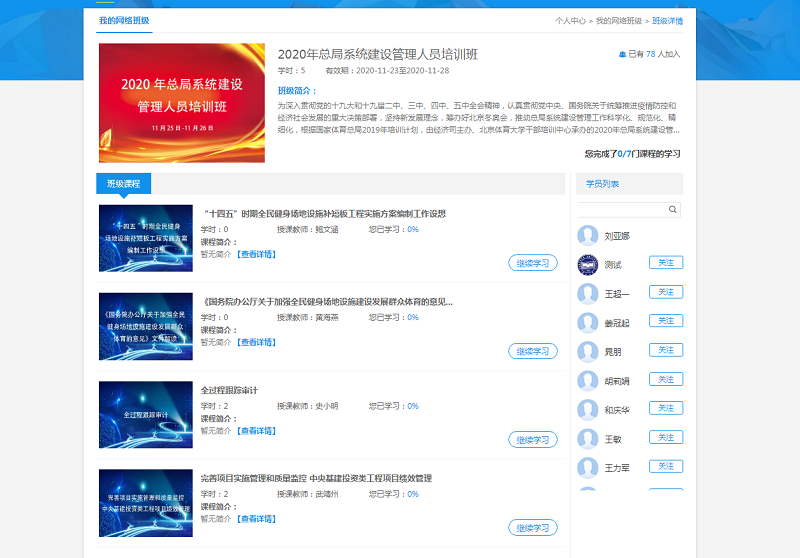The height and width of the screenshot is (558, 800).
Task: Click 胡莉娟's avatar icon
Action: (x=588, y=381)
